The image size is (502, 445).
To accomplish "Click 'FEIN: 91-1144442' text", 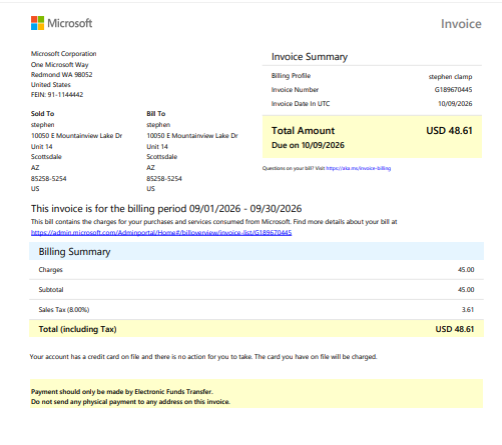I will pos(57,95).
